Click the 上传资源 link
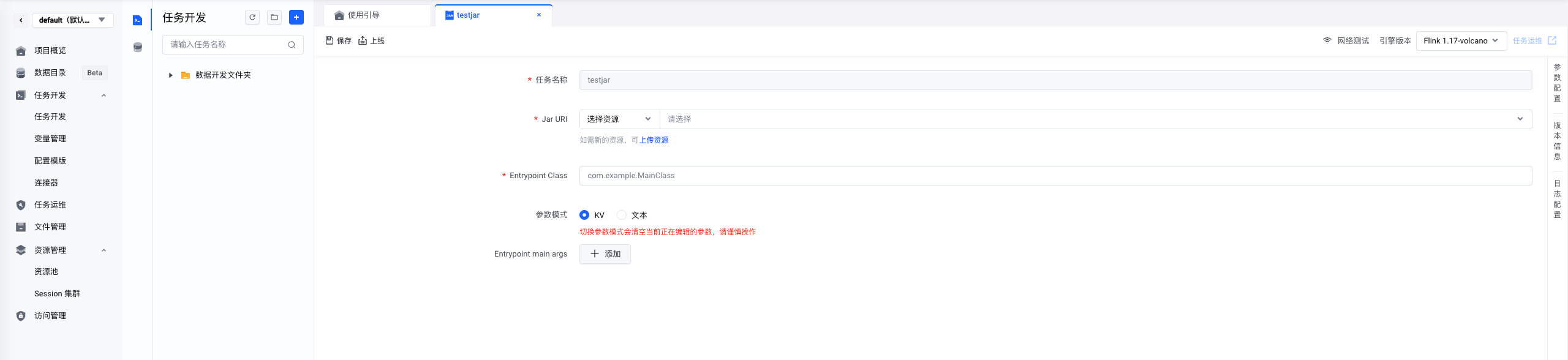1568x360 pixels. click(654, 140)
